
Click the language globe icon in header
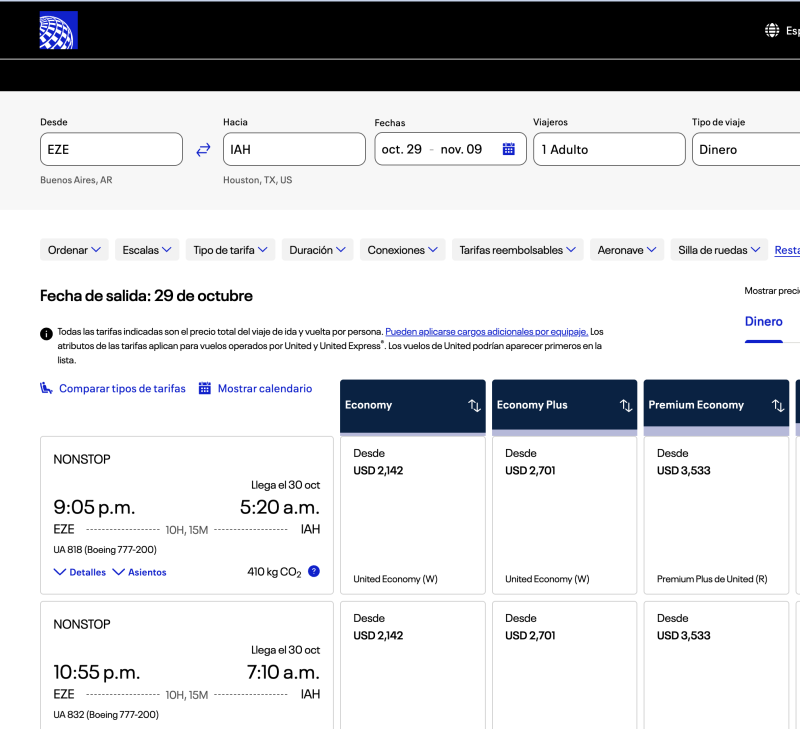tap(772, 31)
